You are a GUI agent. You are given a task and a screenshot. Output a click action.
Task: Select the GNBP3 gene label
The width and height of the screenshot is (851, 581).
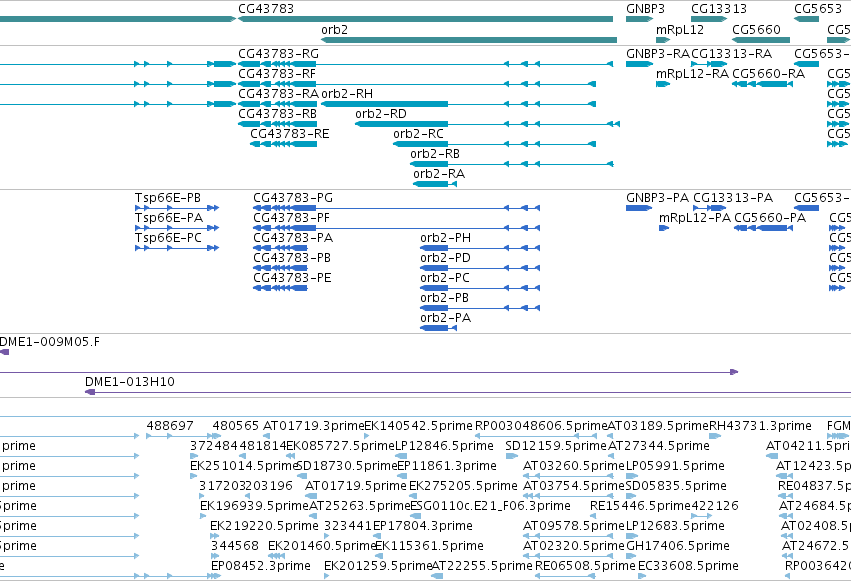[x=645, y=9]
